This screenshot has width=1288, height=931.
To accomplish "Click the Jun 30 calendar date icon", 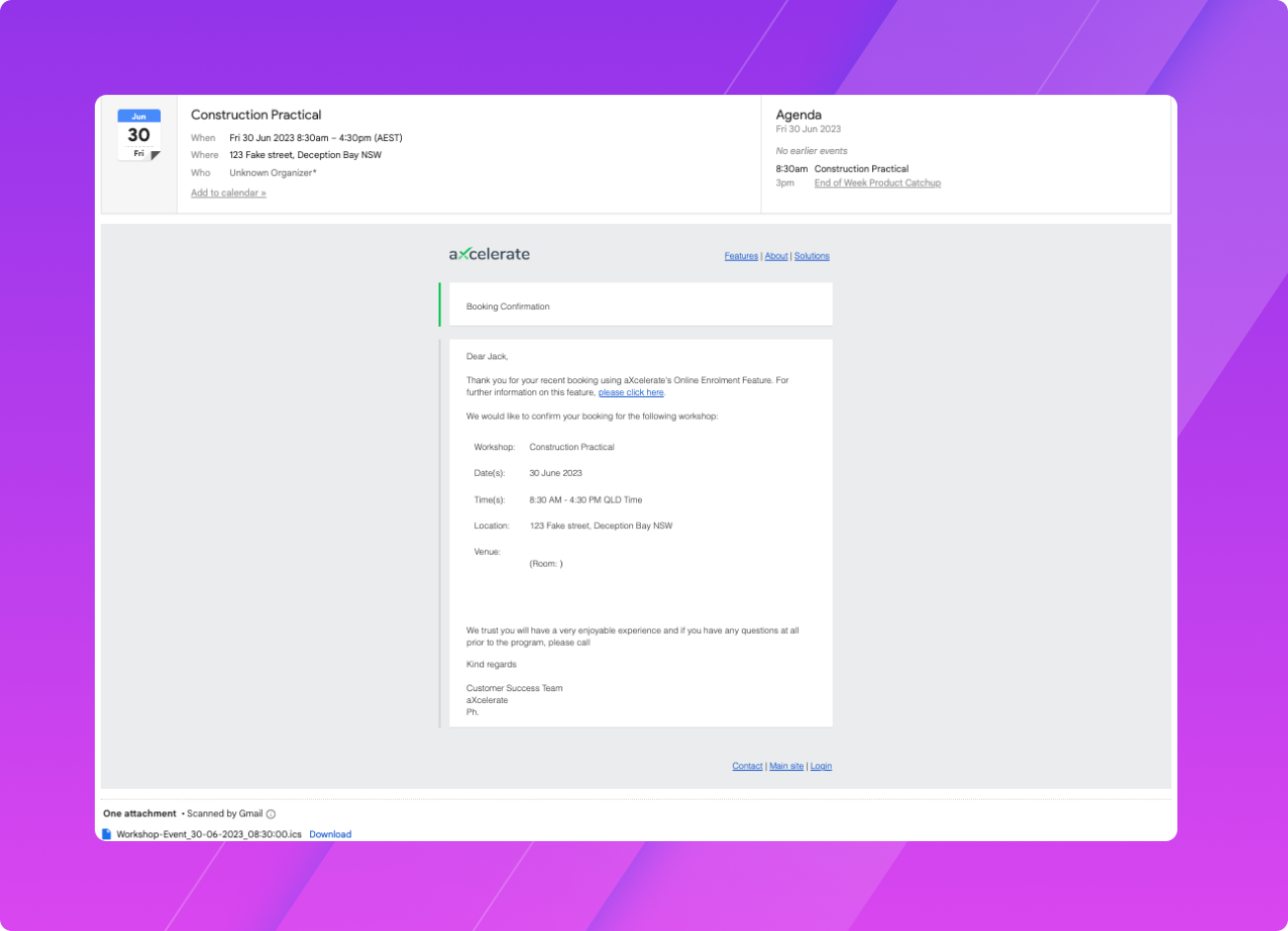I will pos(139,135).
